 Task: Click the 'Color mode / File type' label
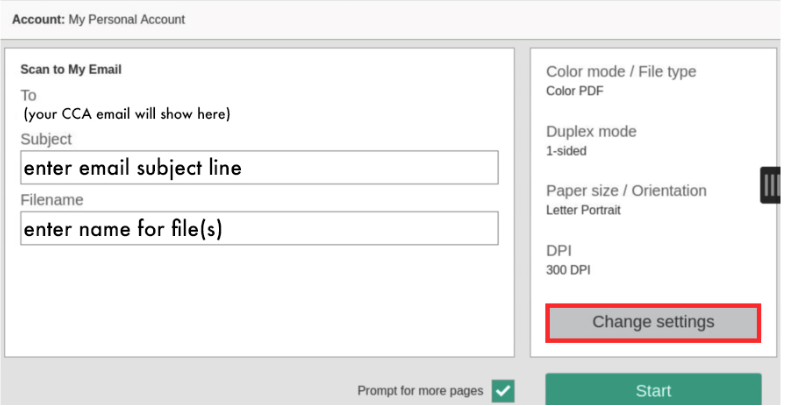coord(621,72)
